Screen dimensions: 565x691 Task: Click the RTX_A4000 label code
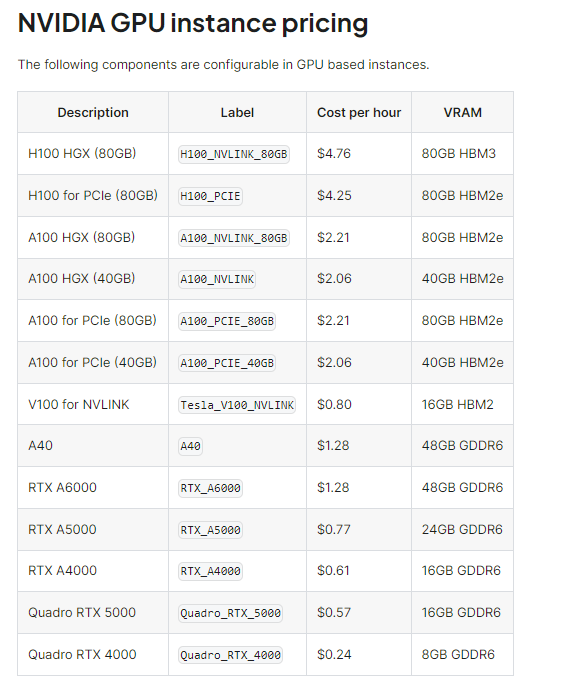click(210, 572)
